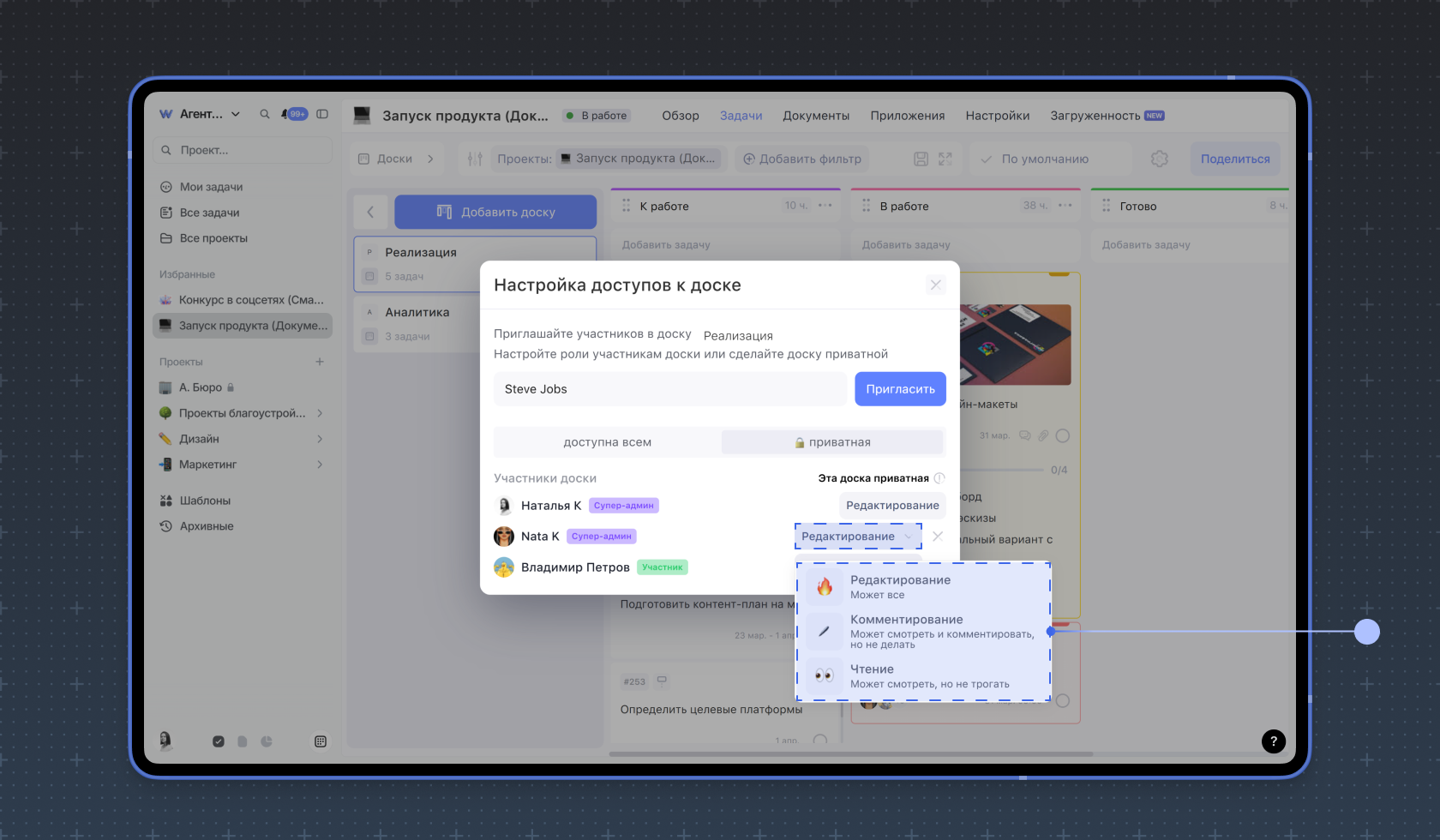This screenshot has height=840, width=1440.
Task: Open the Документы tab
Action: coord(815,116)
